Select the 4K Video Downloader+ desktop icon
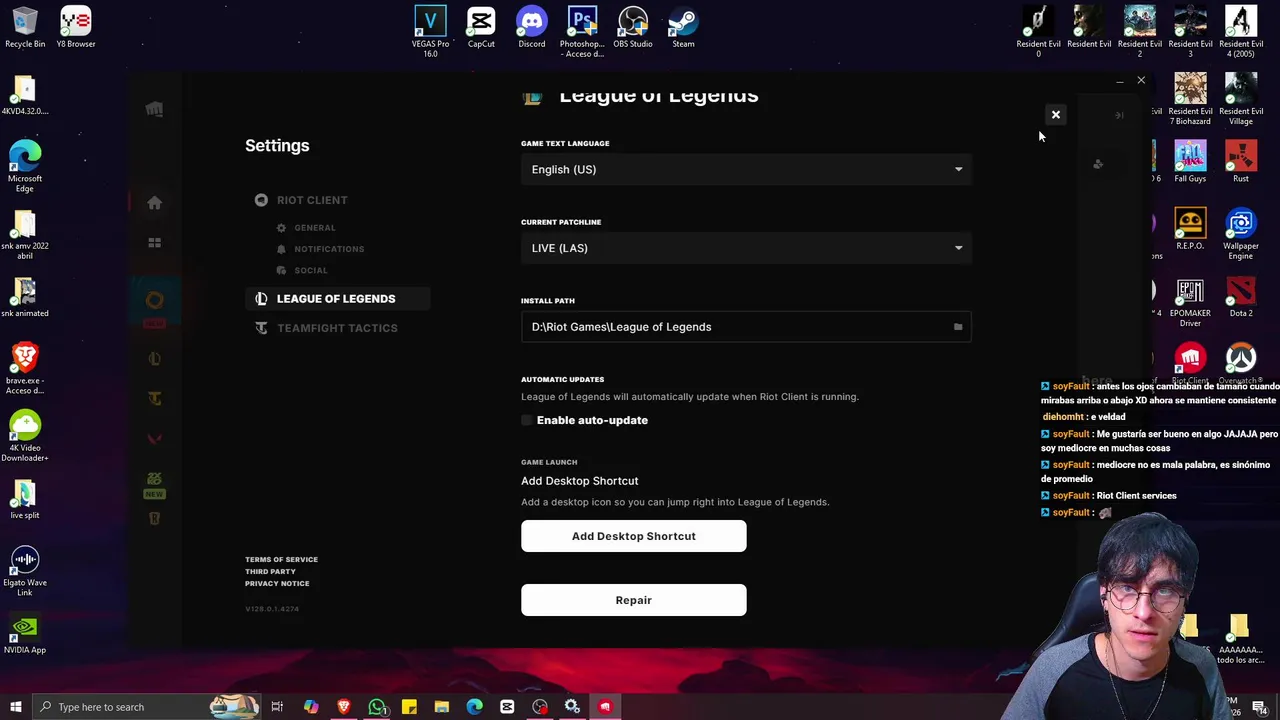This screenshot has height=720, width=1280. click(x=25, y=436)
